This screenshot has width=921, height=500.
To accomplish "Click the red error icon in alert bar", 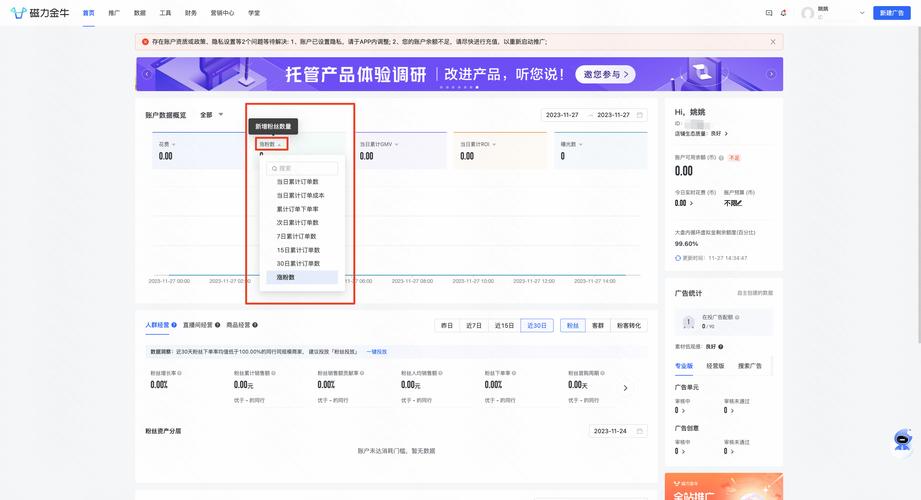I will click(145, 42).
